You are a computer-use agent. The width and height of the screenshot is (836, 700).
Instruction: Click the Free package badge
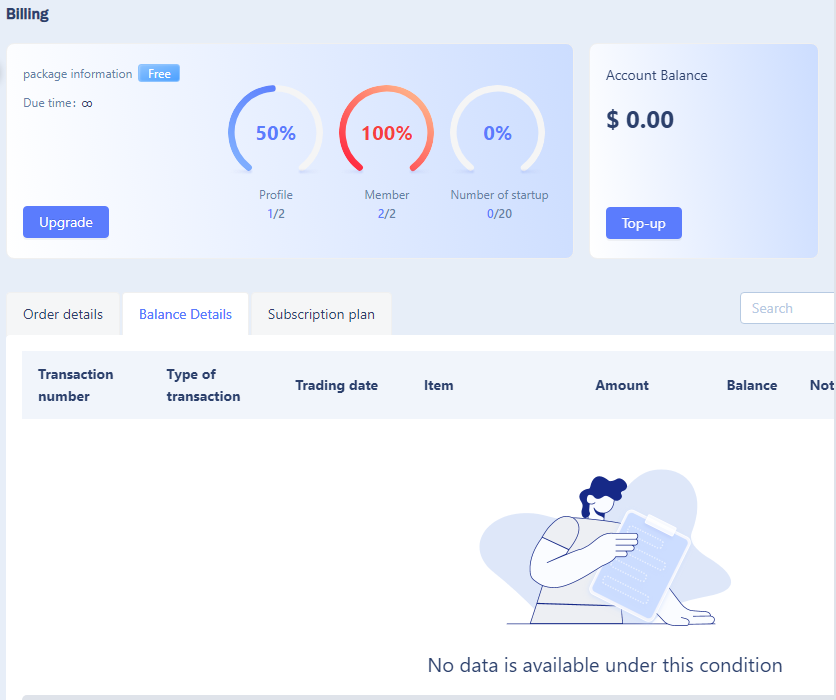(x=159, y=73)
